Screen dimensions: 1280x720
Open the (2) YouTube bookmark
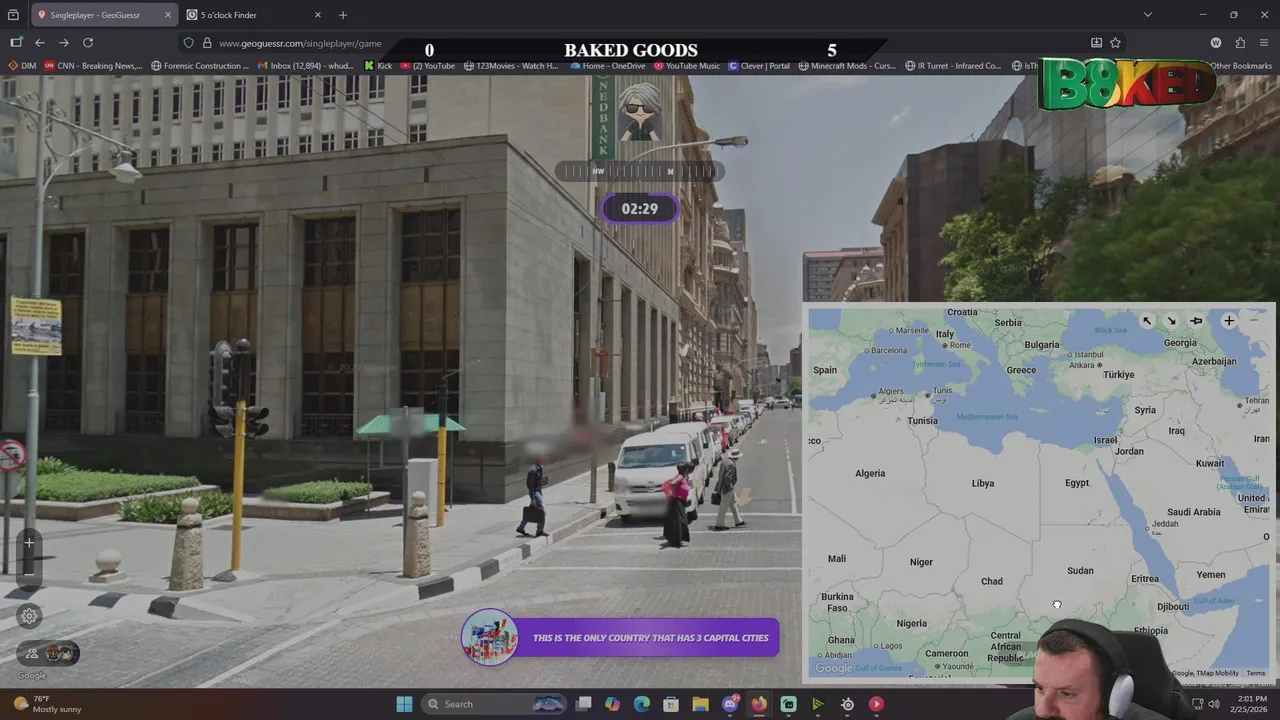pyautogui.click(x=427, y=66)
